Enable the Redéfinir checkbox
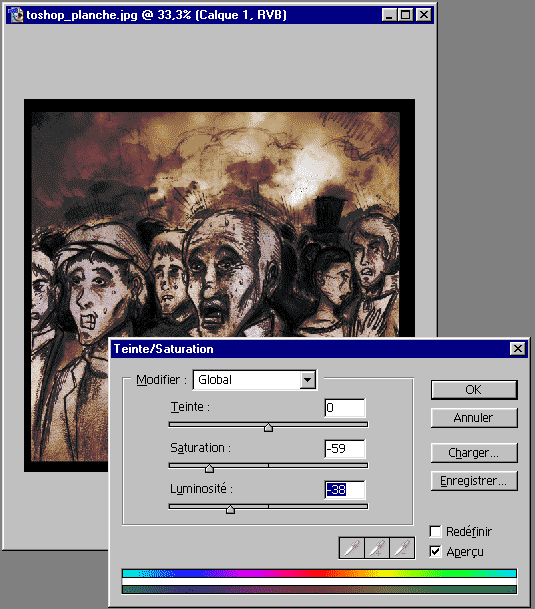Viewport: 535px width, 609px height. [x=435, y=531]
